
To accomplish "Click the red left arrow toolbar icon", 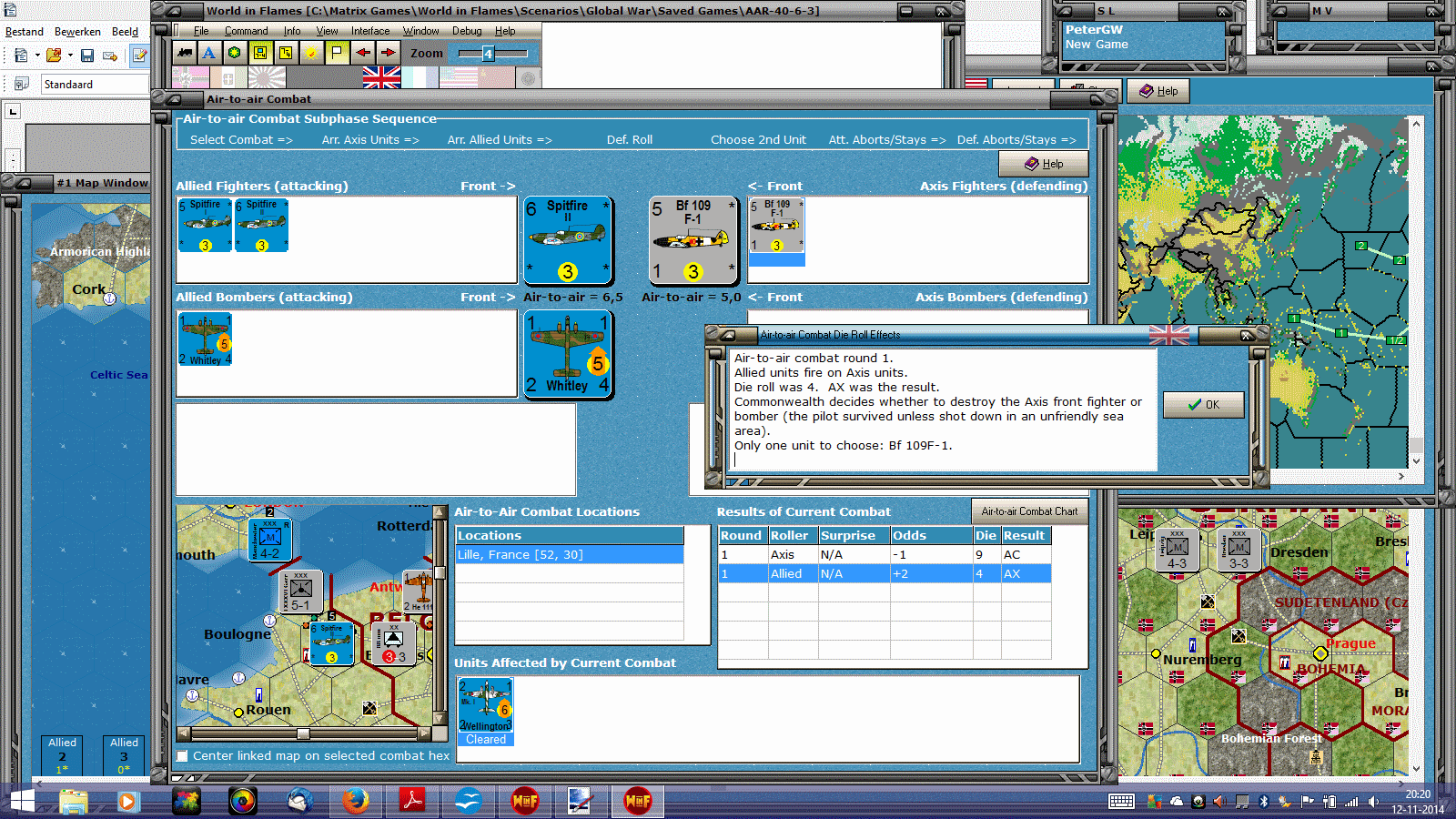I will (362, 53).
